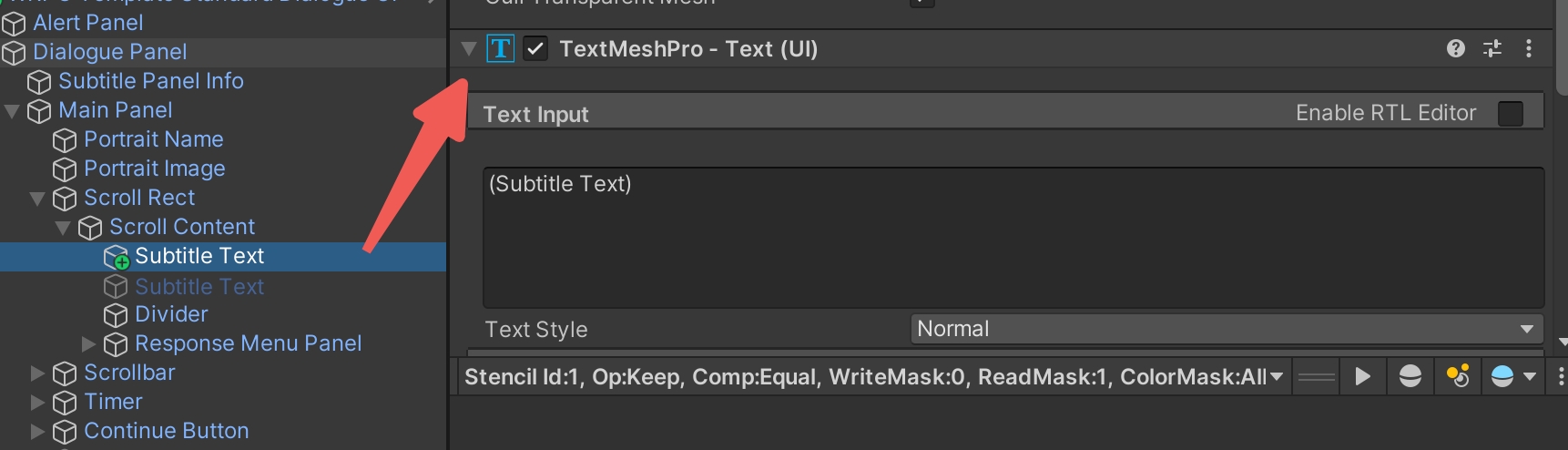Viewport: 1568px width, 450px height.
Task: Select Portrait Name in hierarchy
Action: (x=153, y=139)
